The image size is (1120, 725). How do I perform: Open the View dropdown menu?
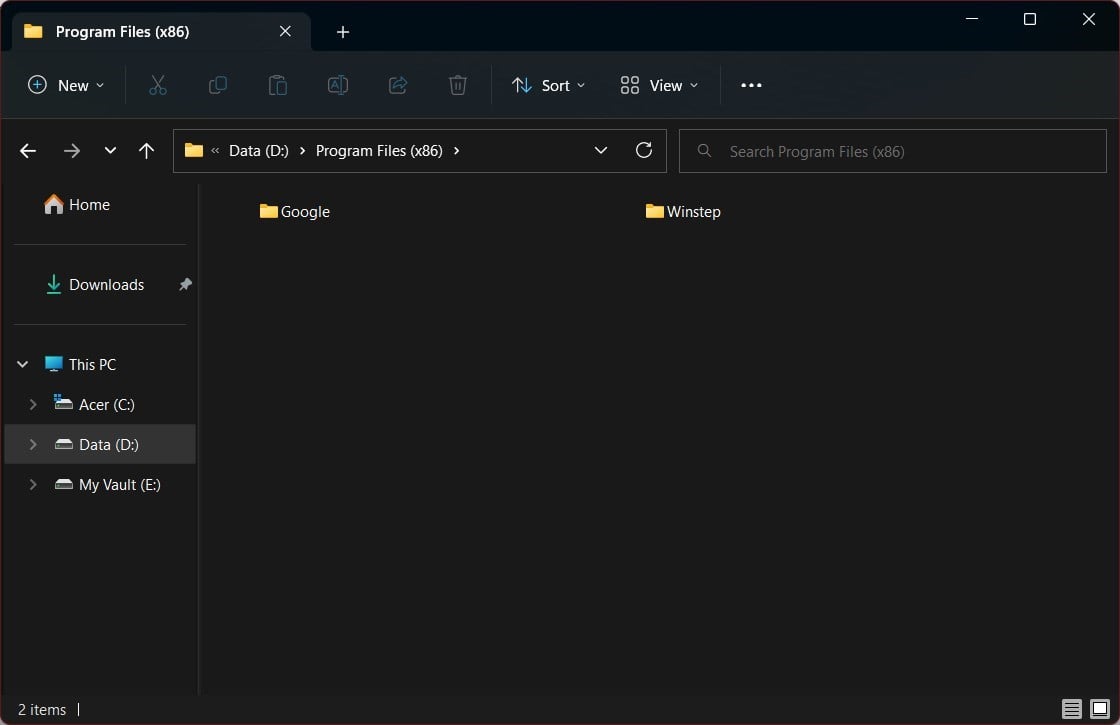coord(659,85)
